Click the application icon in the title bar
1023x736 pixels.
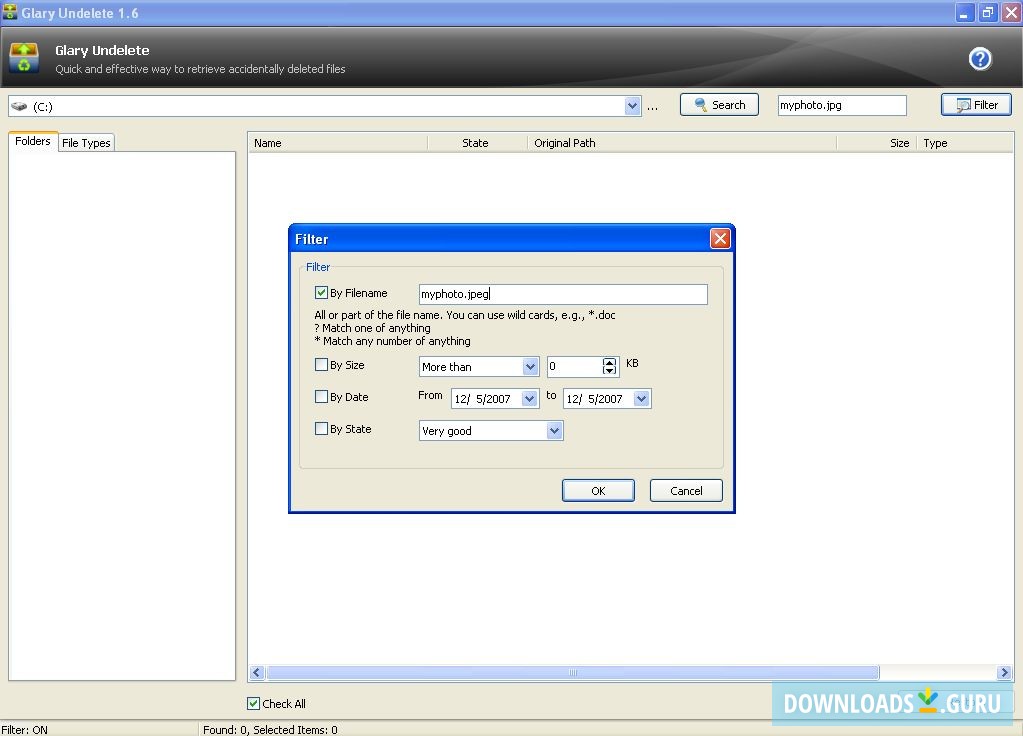click(10, 12)
